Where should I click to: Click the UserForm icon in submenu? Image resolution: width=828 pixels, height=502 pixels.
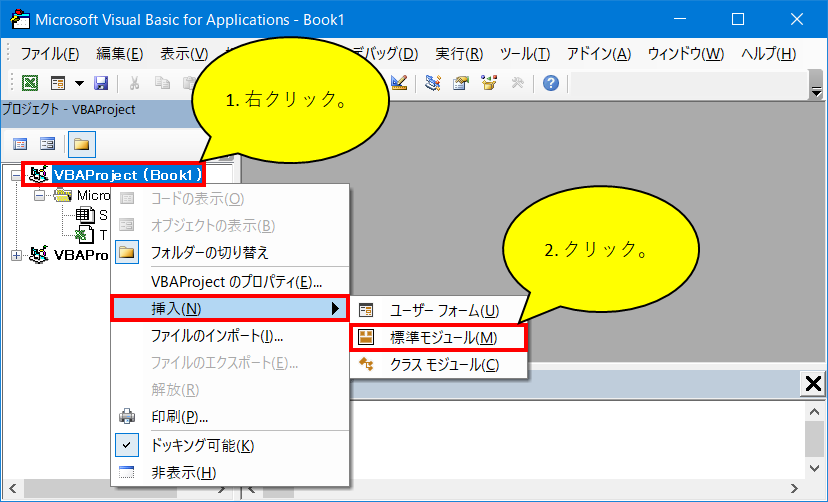(x=366, y=310)
